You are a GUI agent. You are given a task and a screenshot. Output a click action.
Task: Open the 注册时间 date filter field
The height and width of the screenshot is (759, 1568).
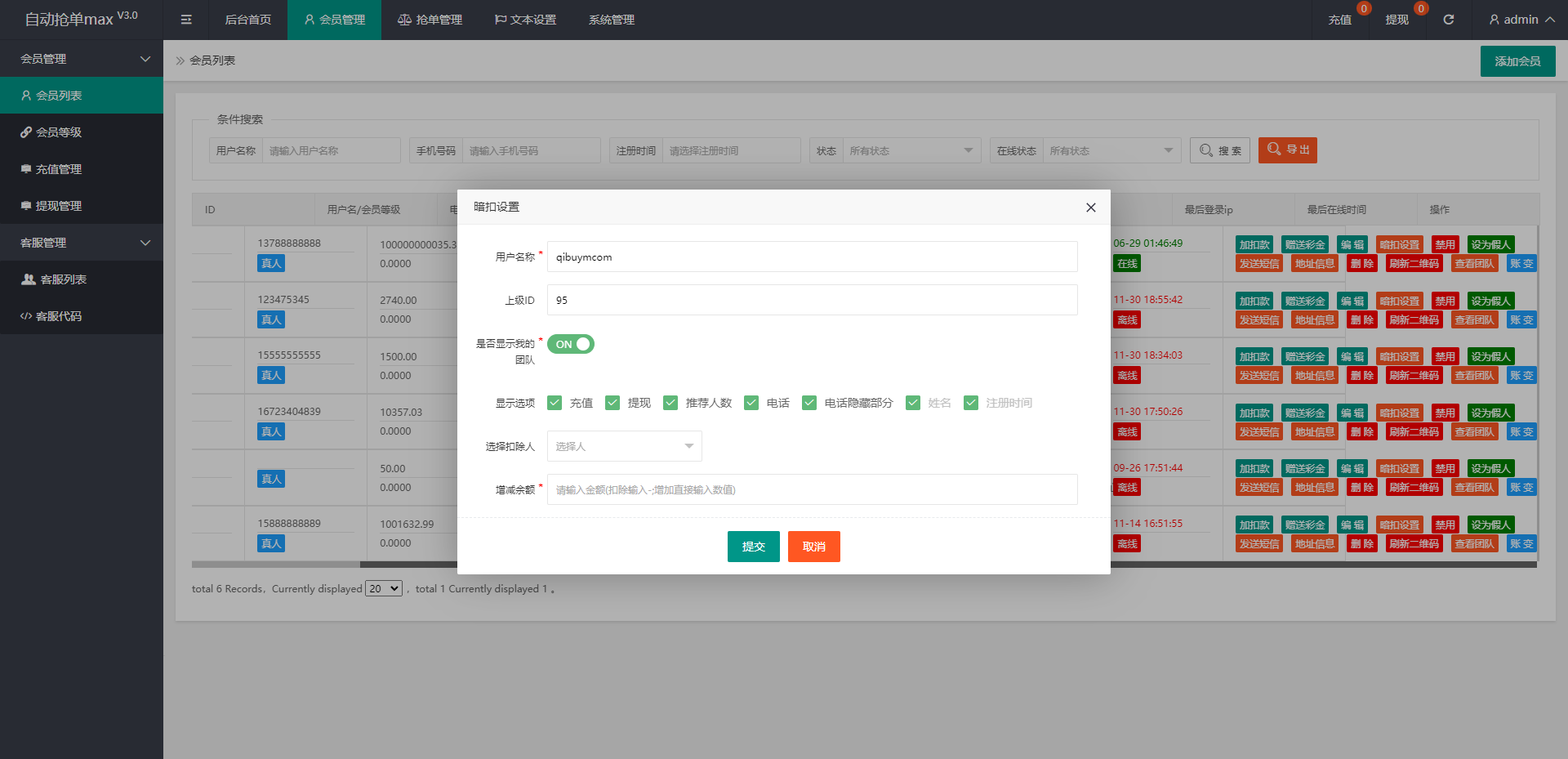coord(732,150)
